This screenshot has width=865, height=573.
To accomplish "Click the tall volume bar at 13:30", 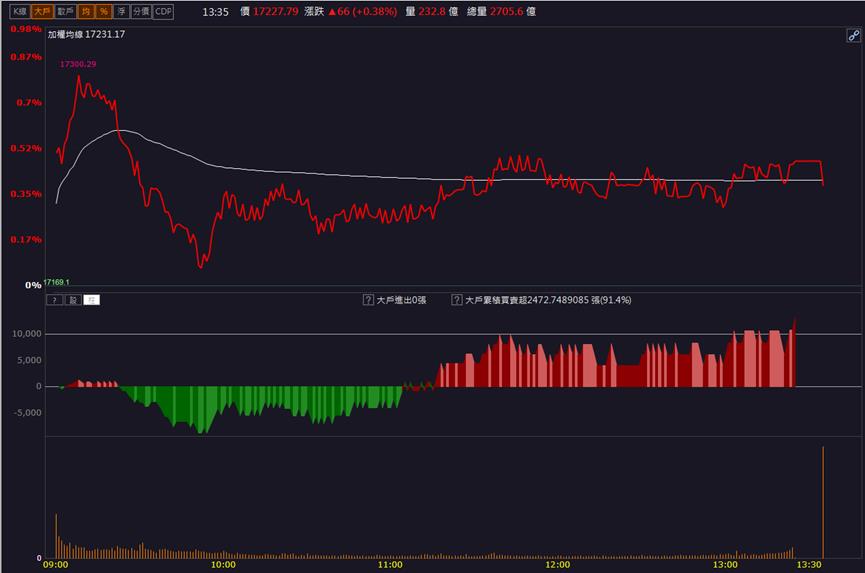I will [x=823, y=502].
